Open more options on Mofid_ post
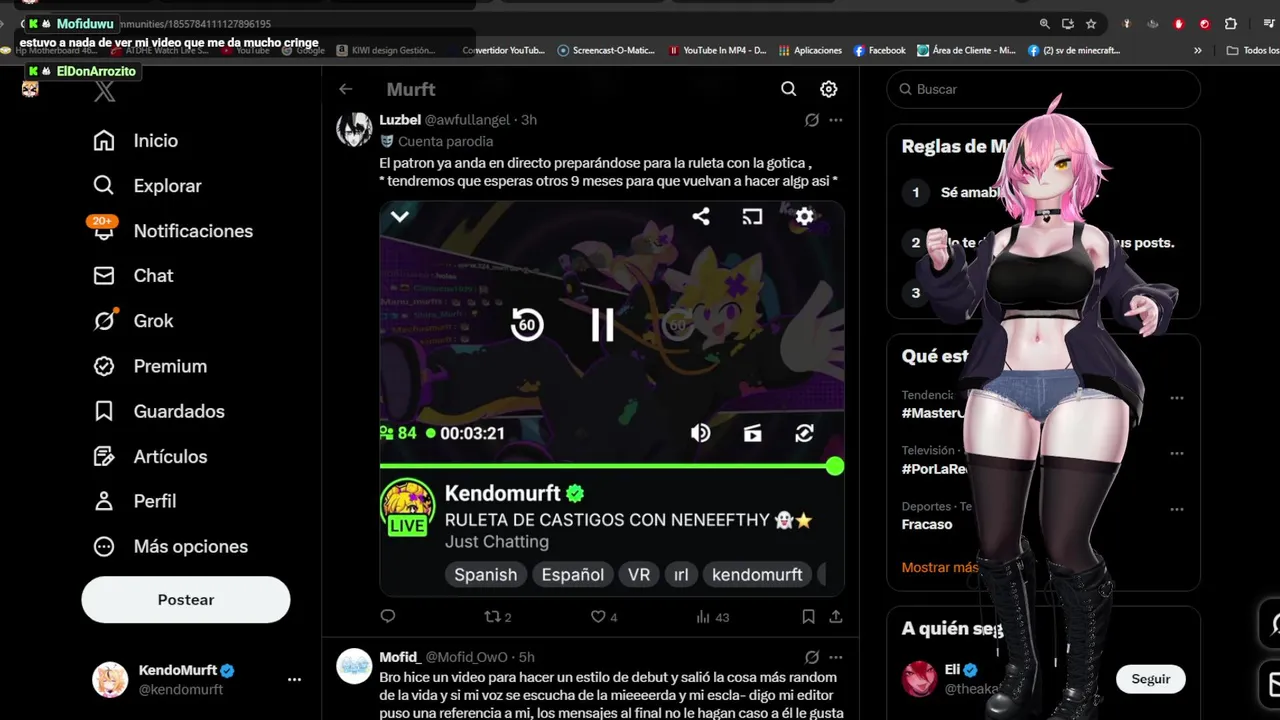The width and height of the screenshot is (1280, 720). (x=836, y=657)
